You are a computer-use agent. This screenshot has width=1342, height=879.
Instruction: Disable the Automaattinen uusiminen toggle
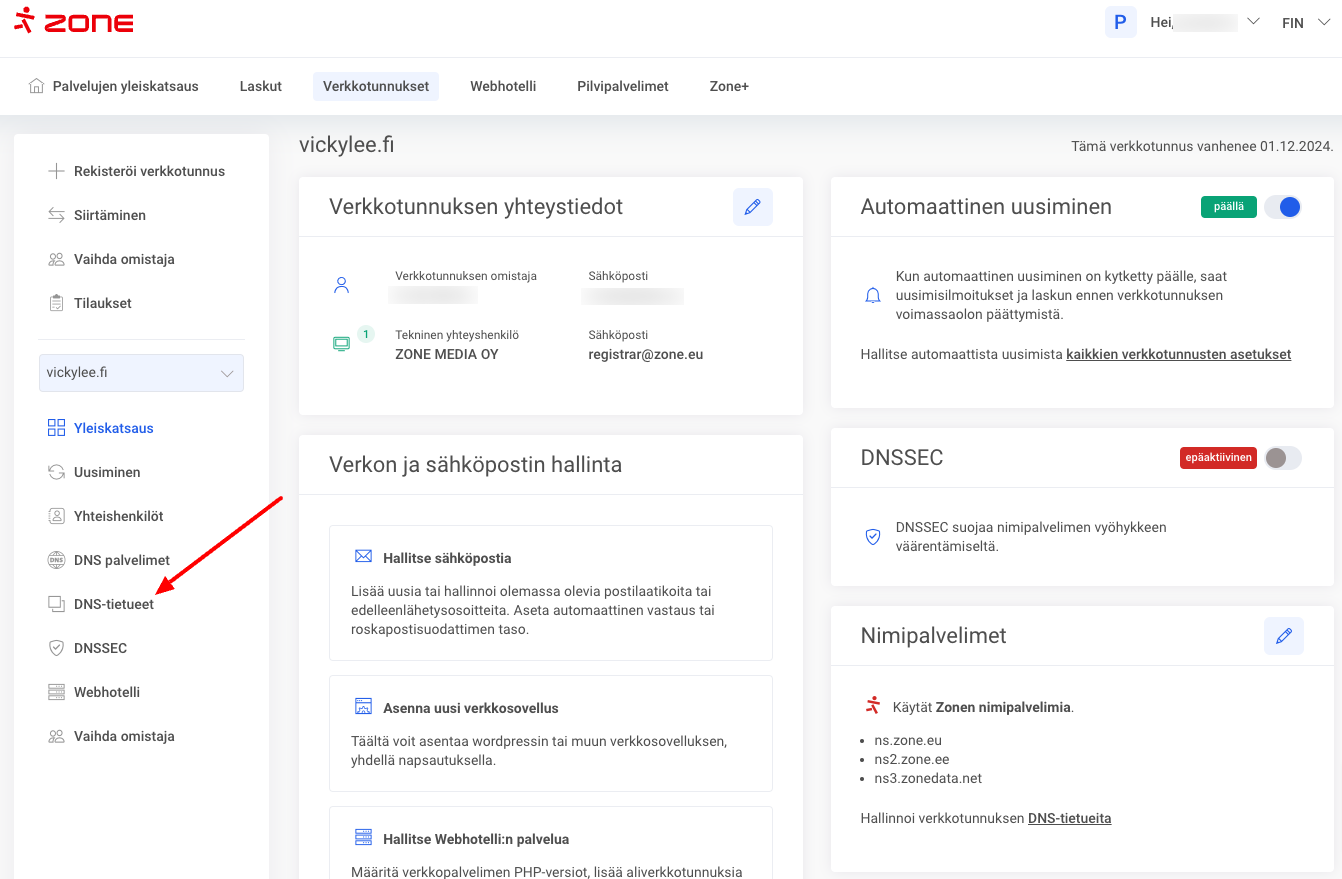click(x=1282, y=207)
